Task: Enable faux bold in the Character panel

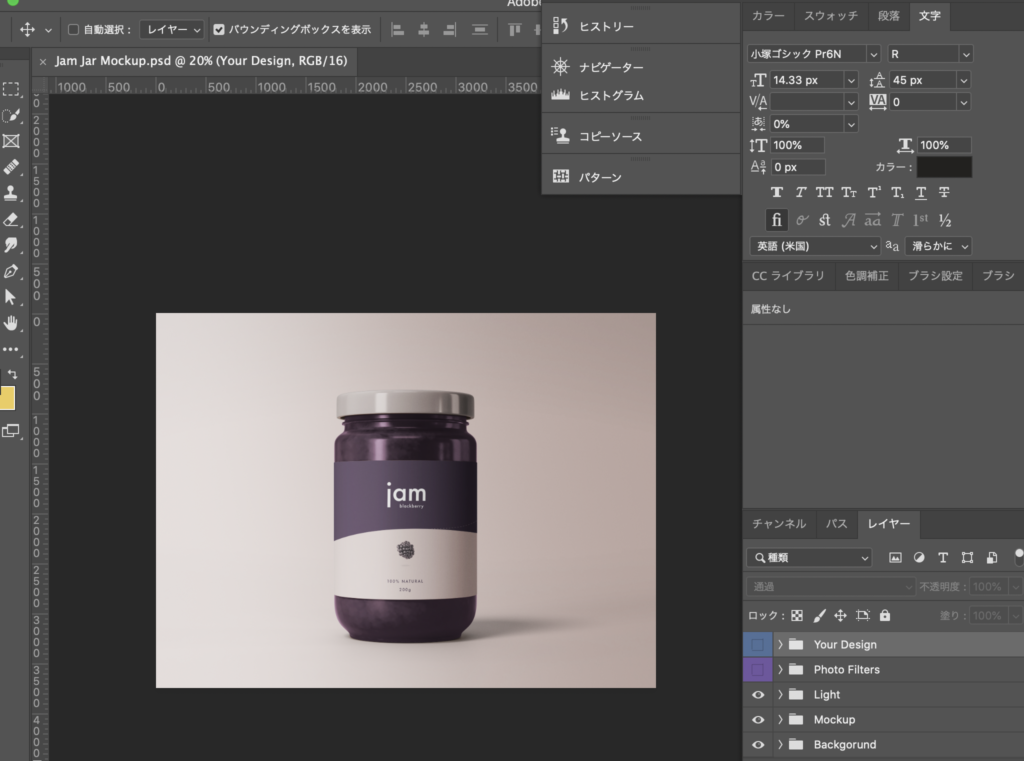Action: pyautogui.click(x=778, y=192)
